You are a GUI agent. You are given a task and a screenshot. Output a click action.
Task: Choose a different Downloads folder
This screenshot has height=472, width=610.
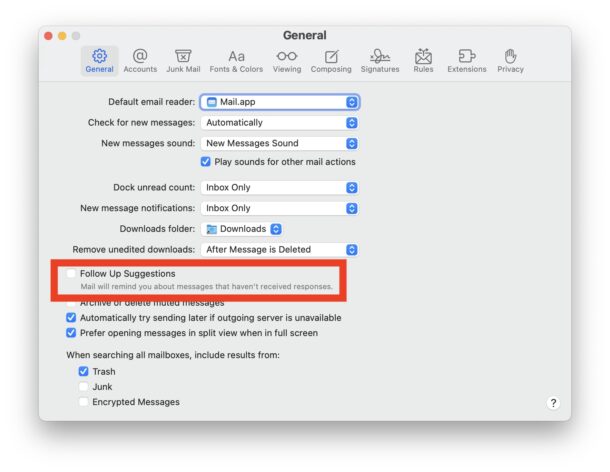(243, 229)
